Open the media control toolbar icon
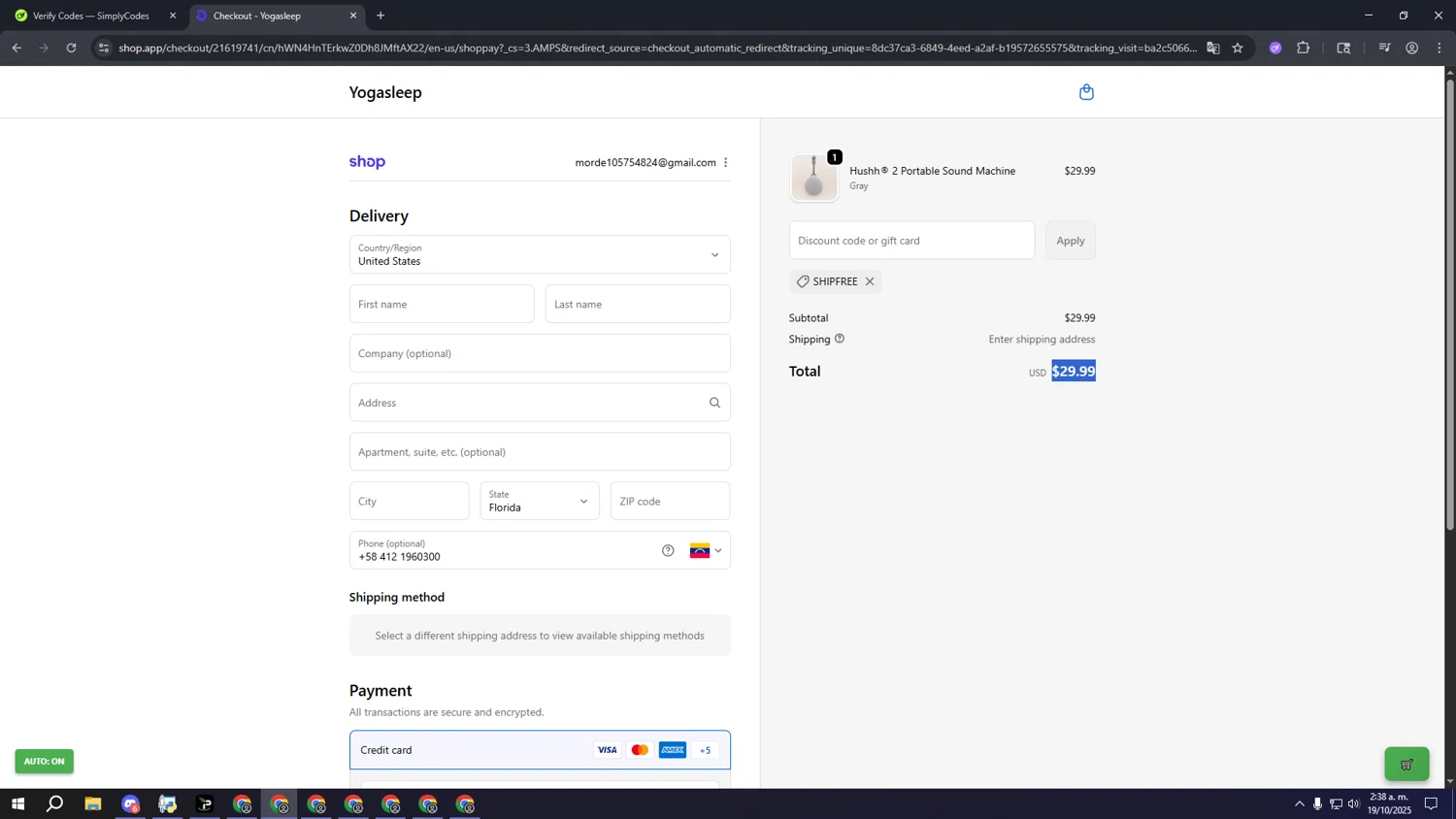The height and width of the screenshot is (819, 1456). pos(1384,48)
